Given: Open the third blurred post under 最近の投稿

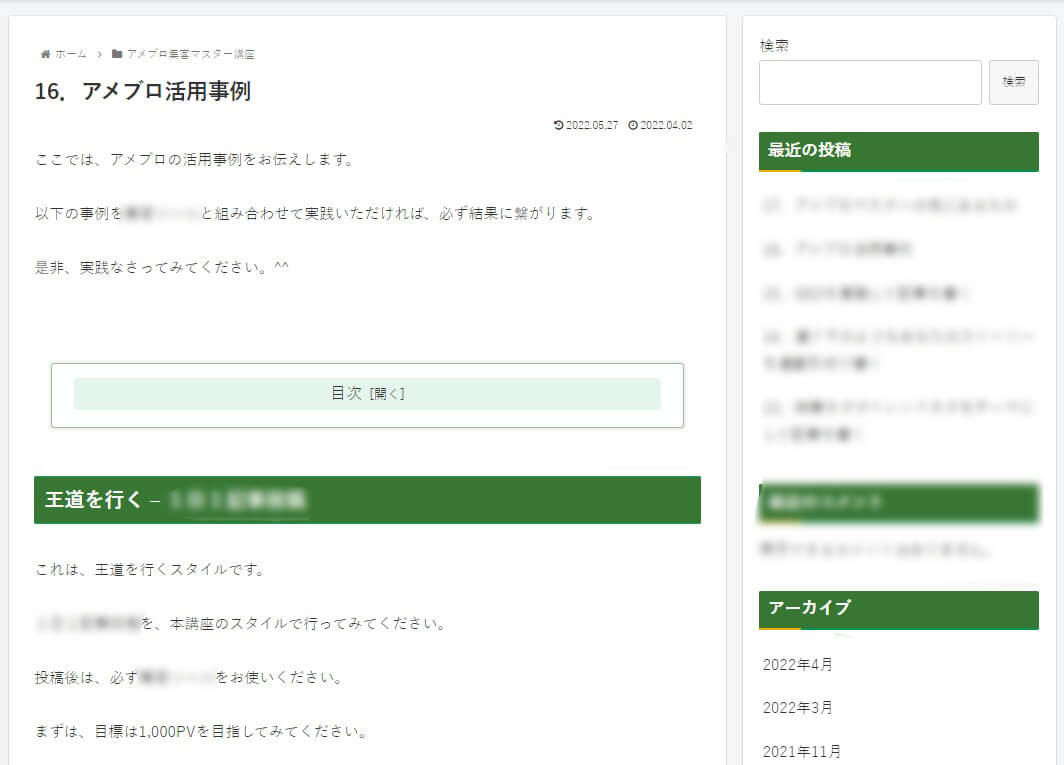Looking at the screenshot, I should pyautogui.click(x=866, y=293).
